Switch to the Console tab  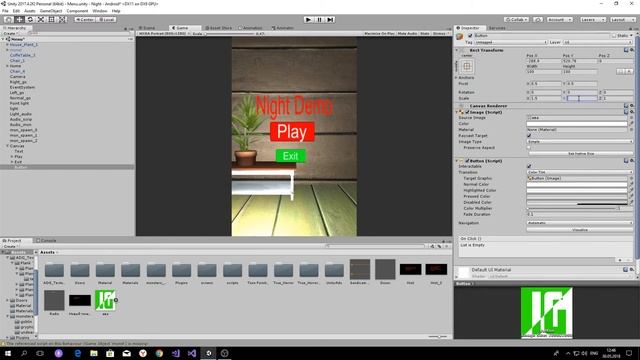point(46,240)
